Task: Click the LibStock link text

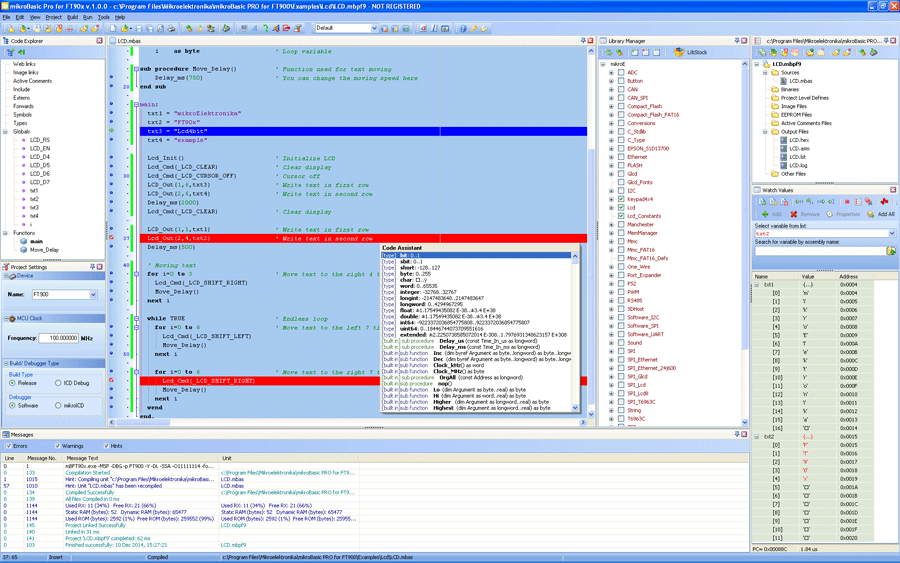Action: coord(697,52)
